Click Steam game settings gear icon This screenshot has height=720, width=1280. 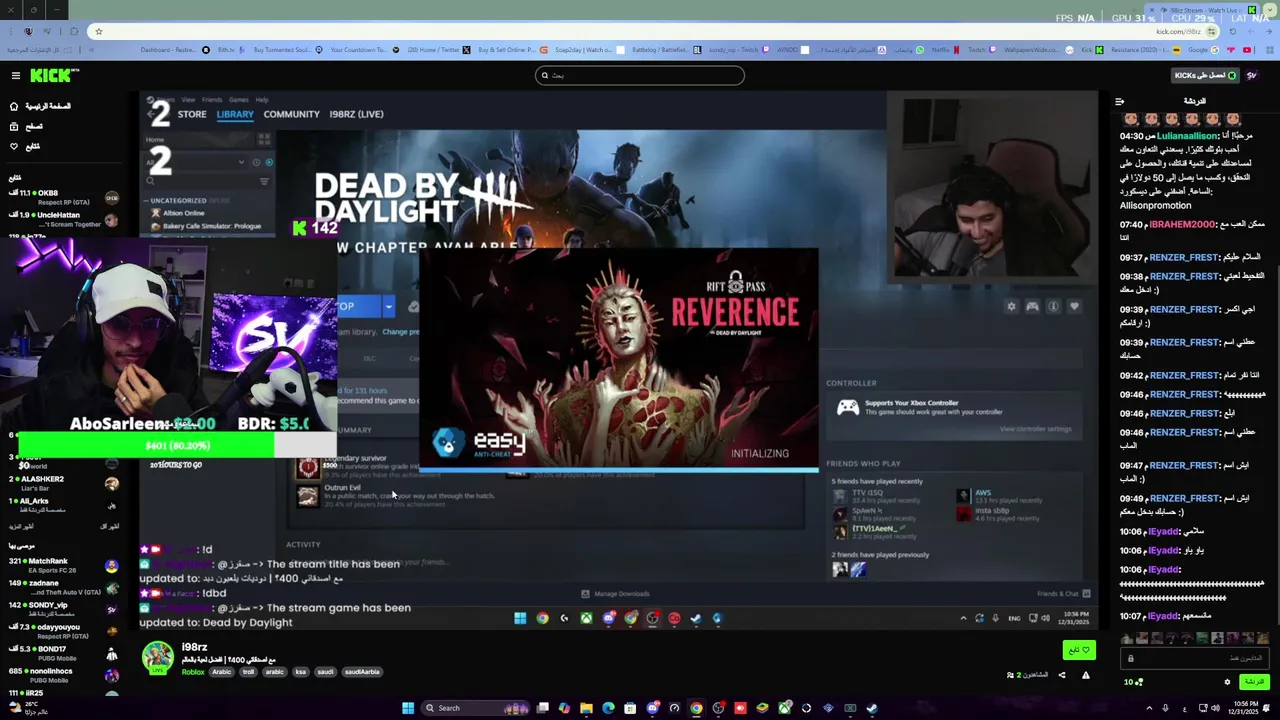coord(1011,307)
